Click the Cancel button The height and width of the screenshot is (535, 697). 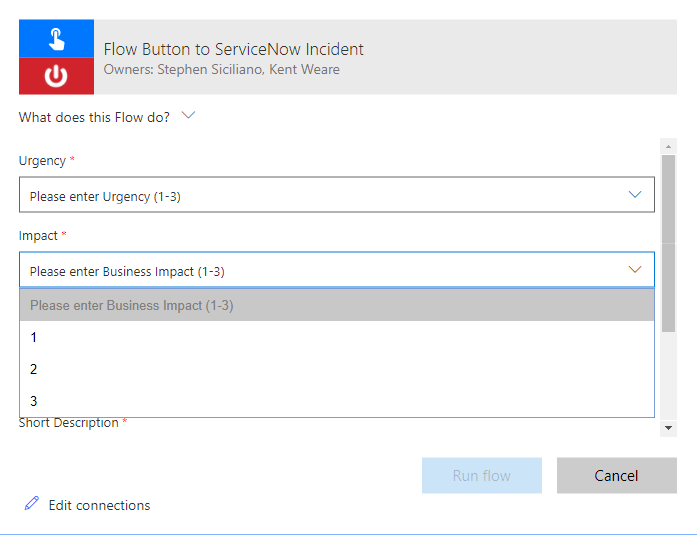point(616,475)
